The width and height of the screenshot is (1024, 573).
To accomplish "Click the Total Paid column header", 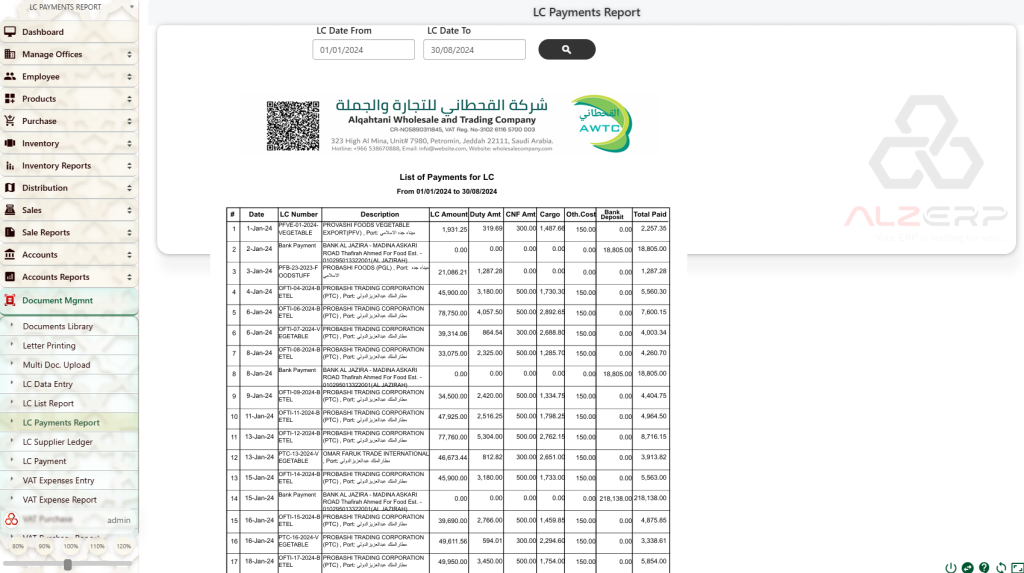I will pyautogui.click(x=650, y=214).
